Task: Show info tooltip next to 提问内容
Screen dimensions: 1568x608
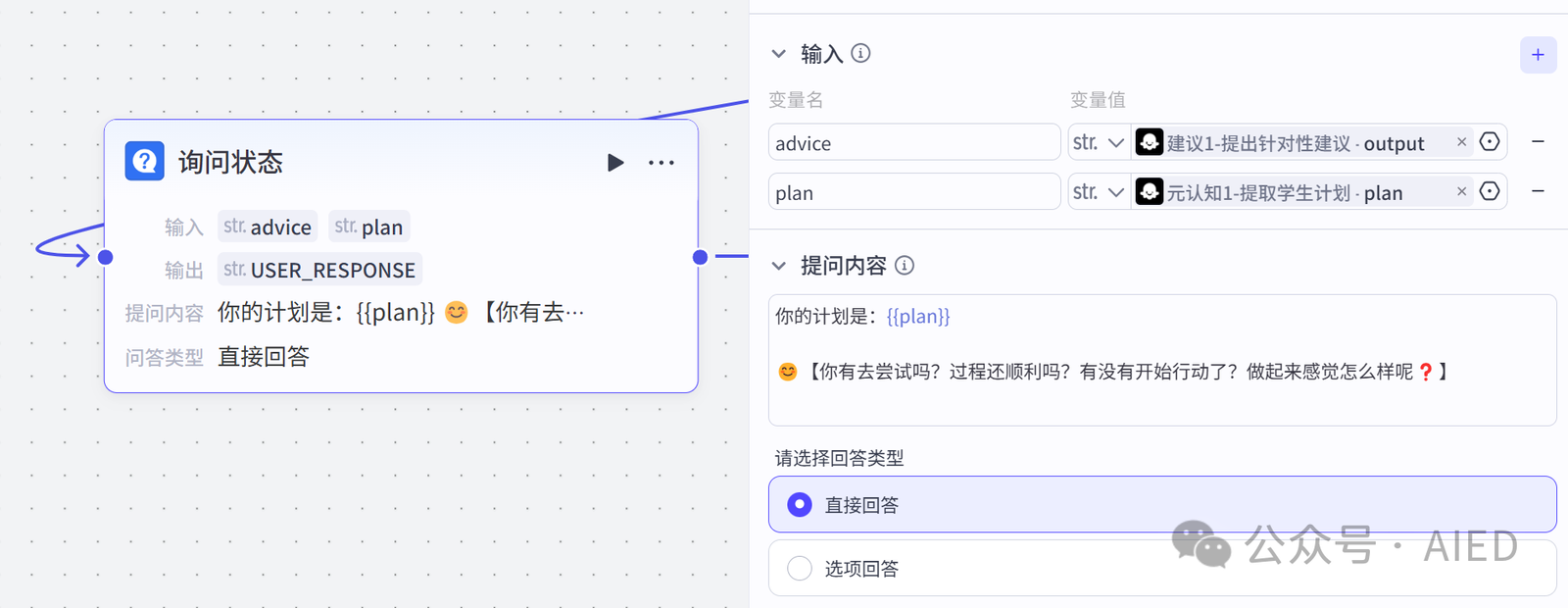Action: point(905,265)
